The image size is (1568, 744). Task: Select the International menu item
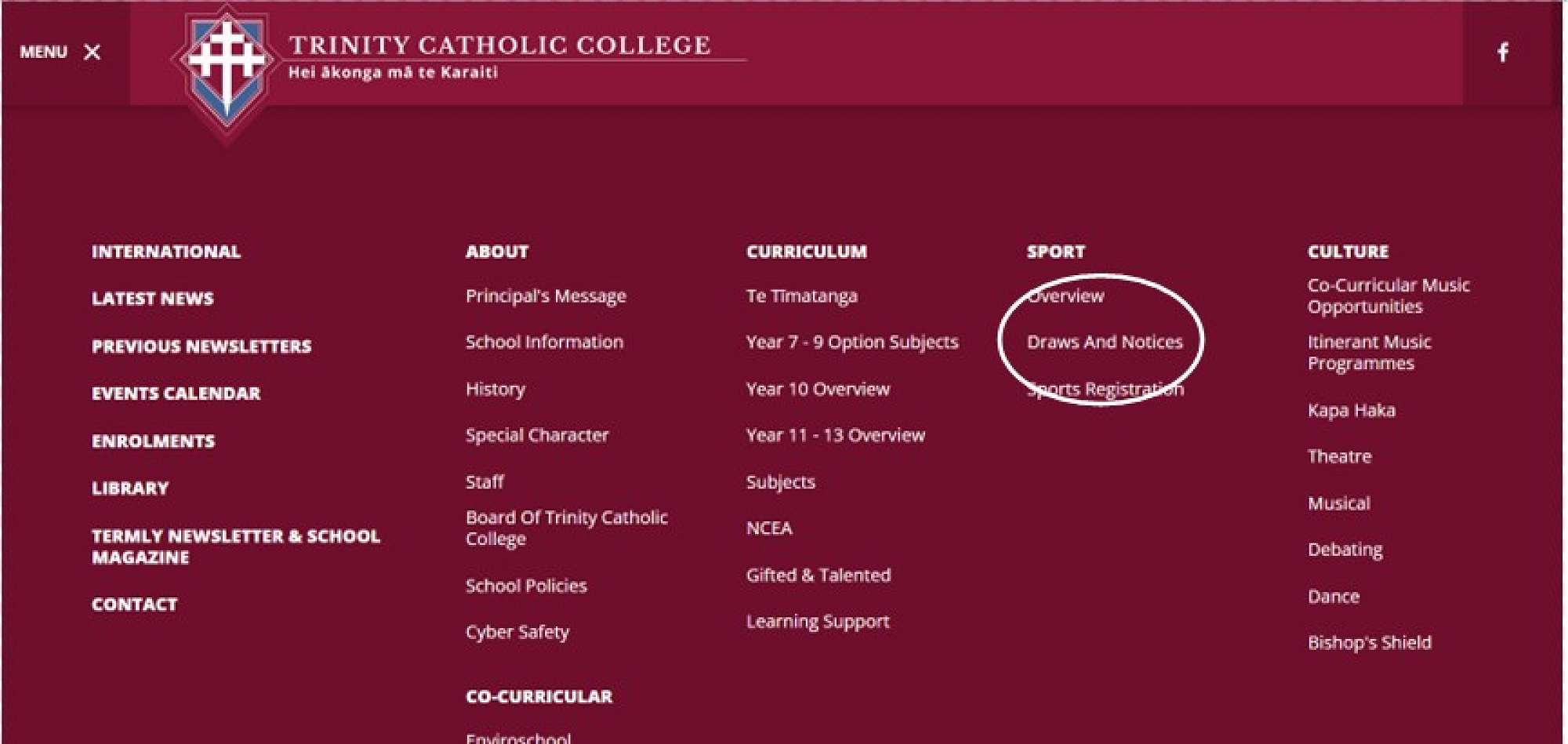[x=166, y=252]
